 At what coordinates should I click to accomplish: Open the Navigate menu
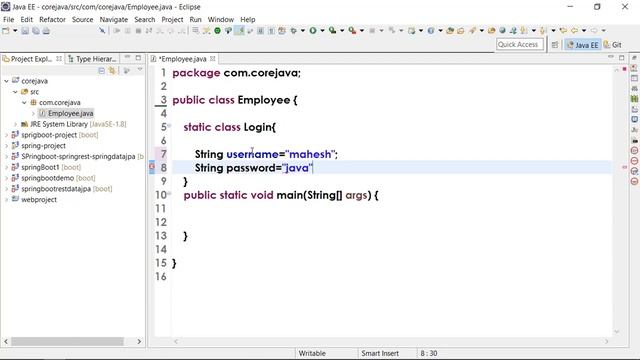click(x=114, y=20)
